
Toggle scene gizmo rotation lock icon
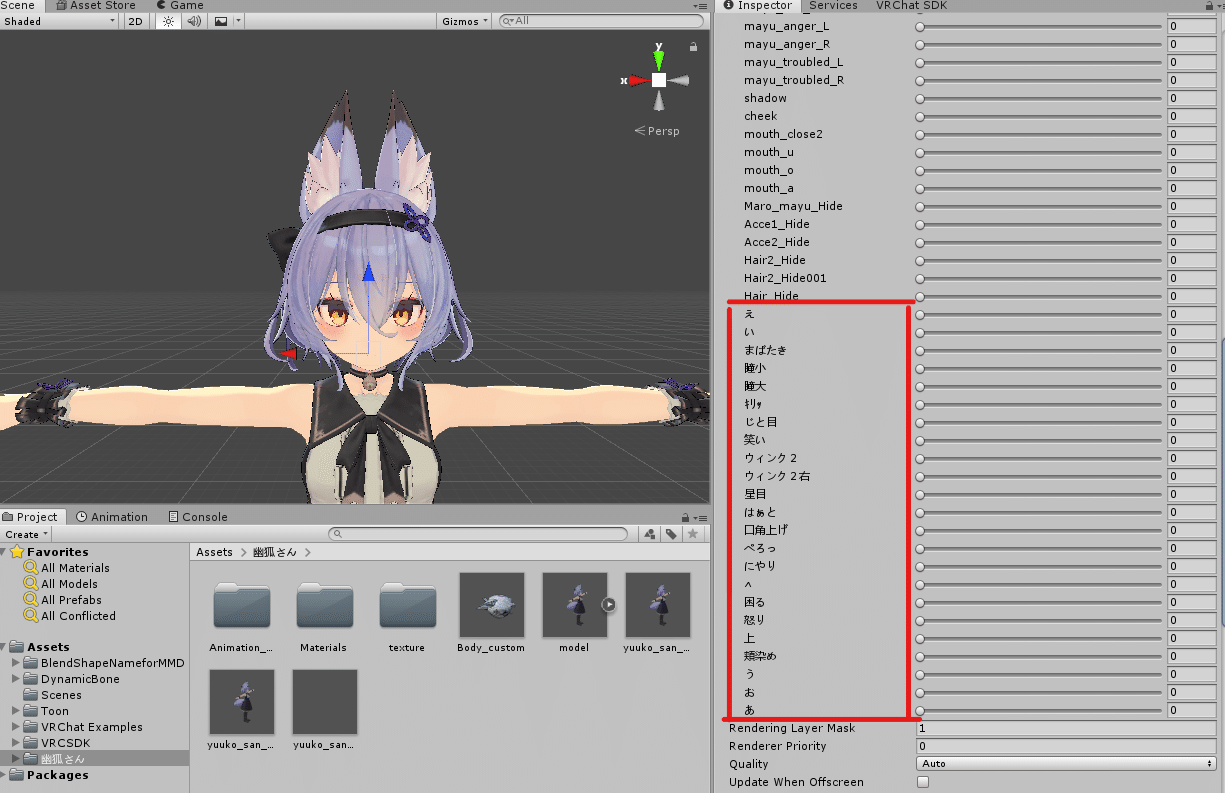click(693, 46)
